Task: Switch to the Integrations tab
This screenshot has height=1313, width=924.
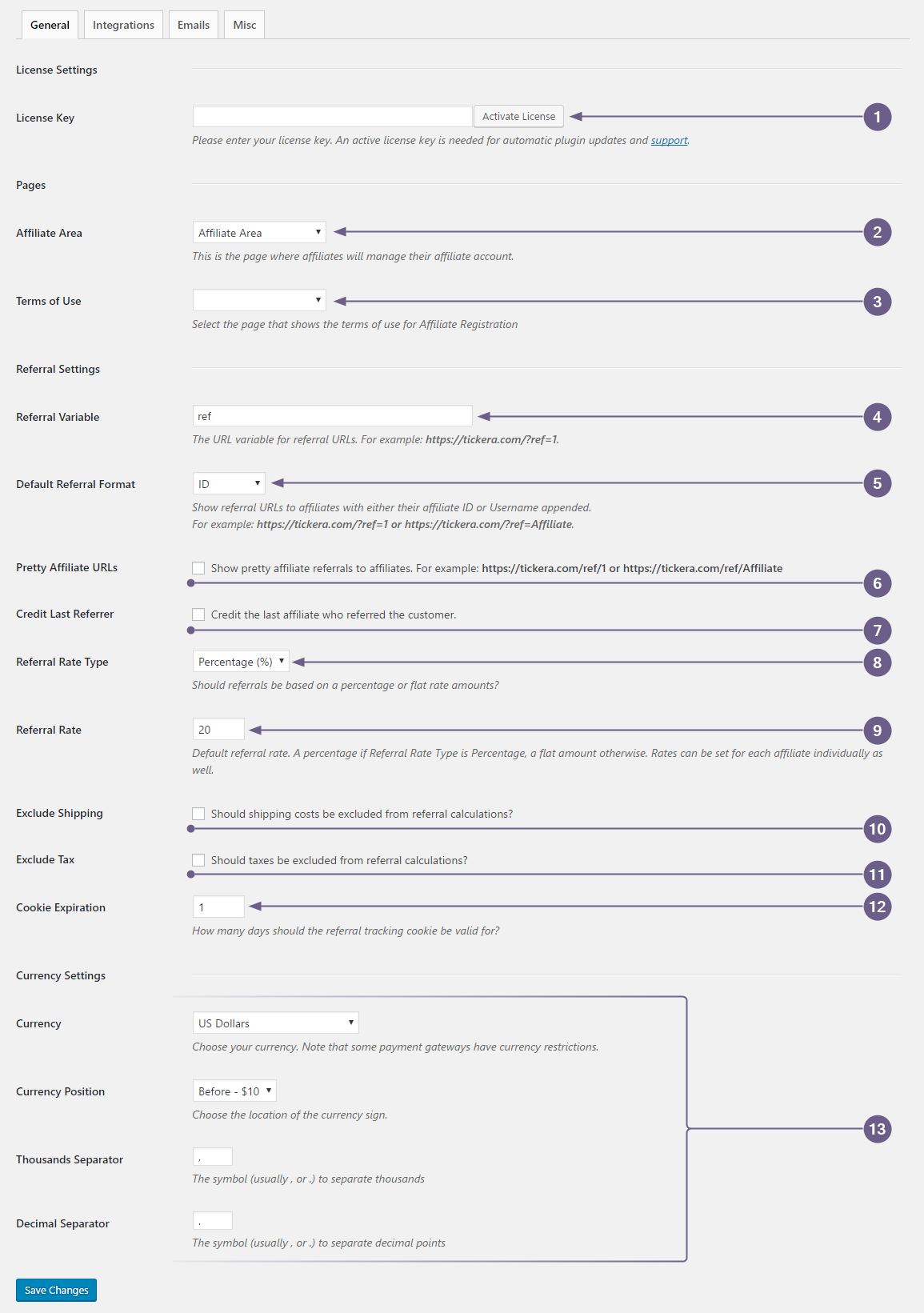Action: pyautogui.click(x=122, y=24)
